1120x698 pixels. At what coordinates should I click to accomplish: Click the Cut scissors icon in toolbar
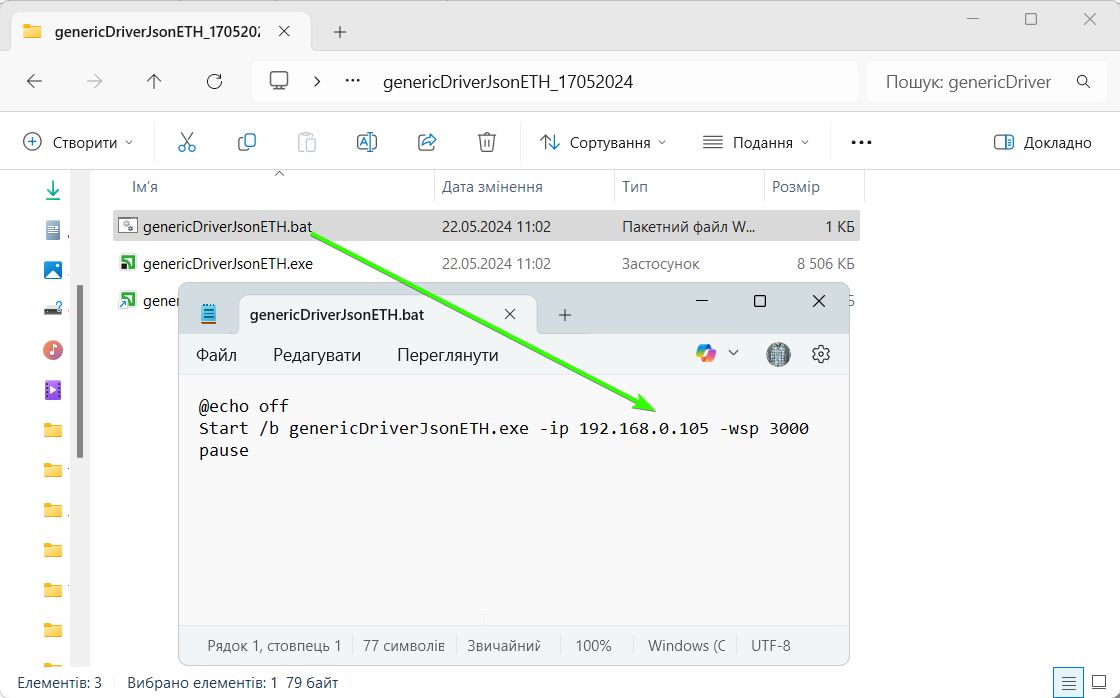[x=187, y=142]
